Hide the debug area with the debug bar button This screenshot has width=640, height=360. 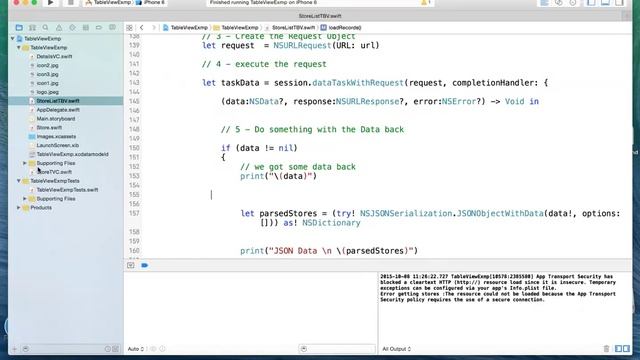(x=131, y=265)
